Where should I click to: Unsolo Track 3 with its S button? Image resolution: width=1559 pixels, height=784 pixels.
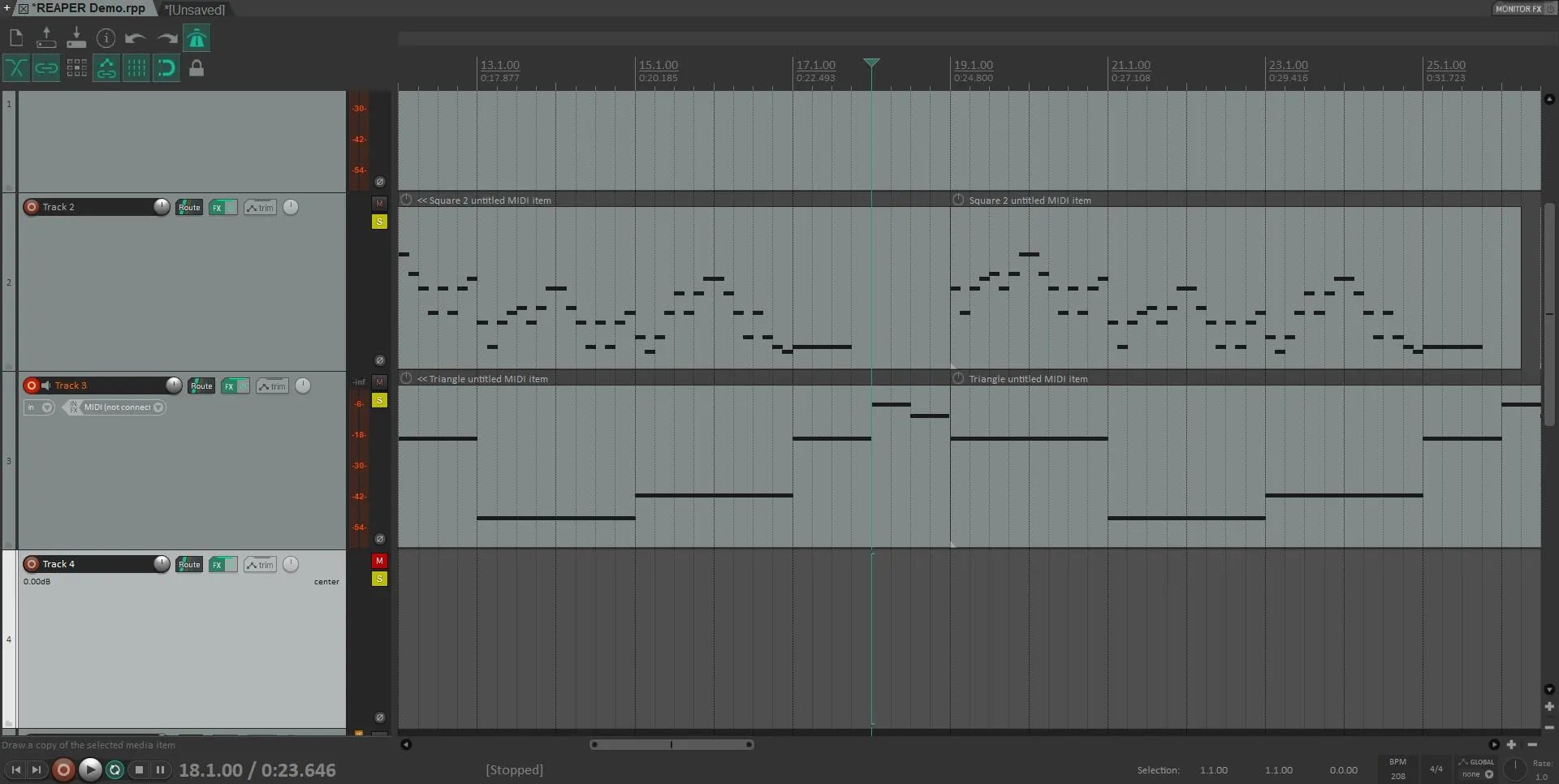coord(379,400)
